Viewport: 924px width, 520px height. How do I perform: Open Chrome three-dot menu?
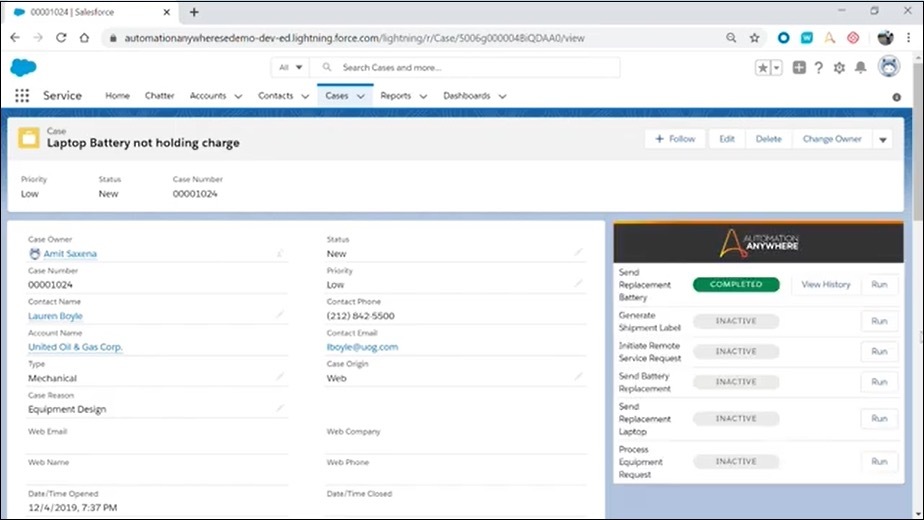908,38
